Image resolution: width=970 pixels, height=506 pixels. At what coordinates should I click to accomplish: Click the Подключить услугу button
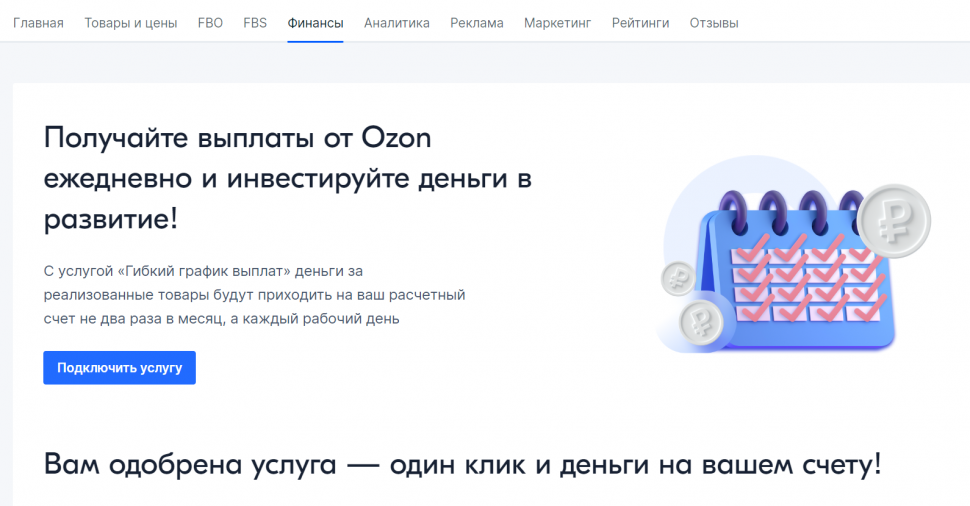point(119,367)
